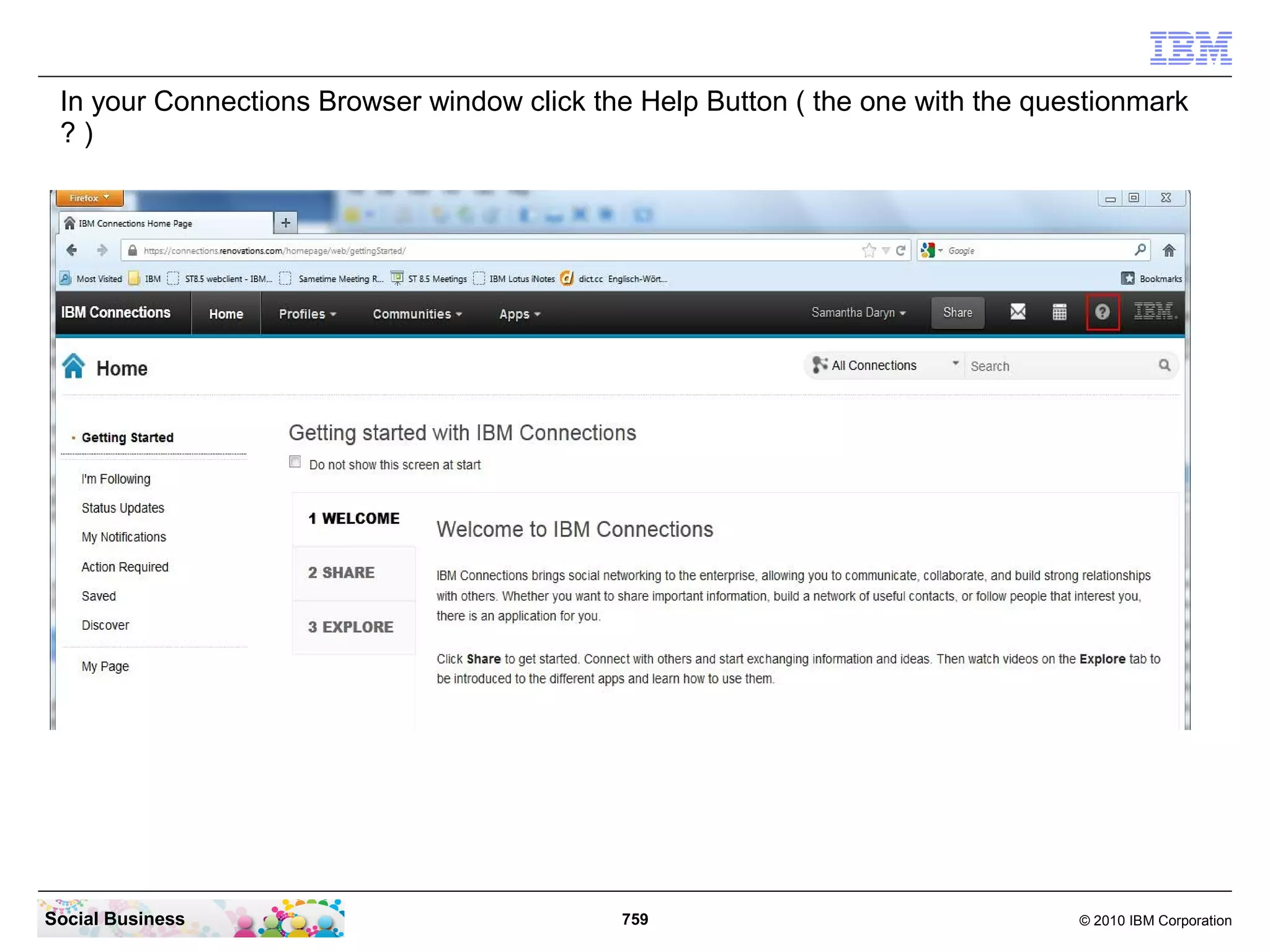Open the Google search engine selector icon
The height and width of the screenshot is (952, 1270).
(931, 250)
